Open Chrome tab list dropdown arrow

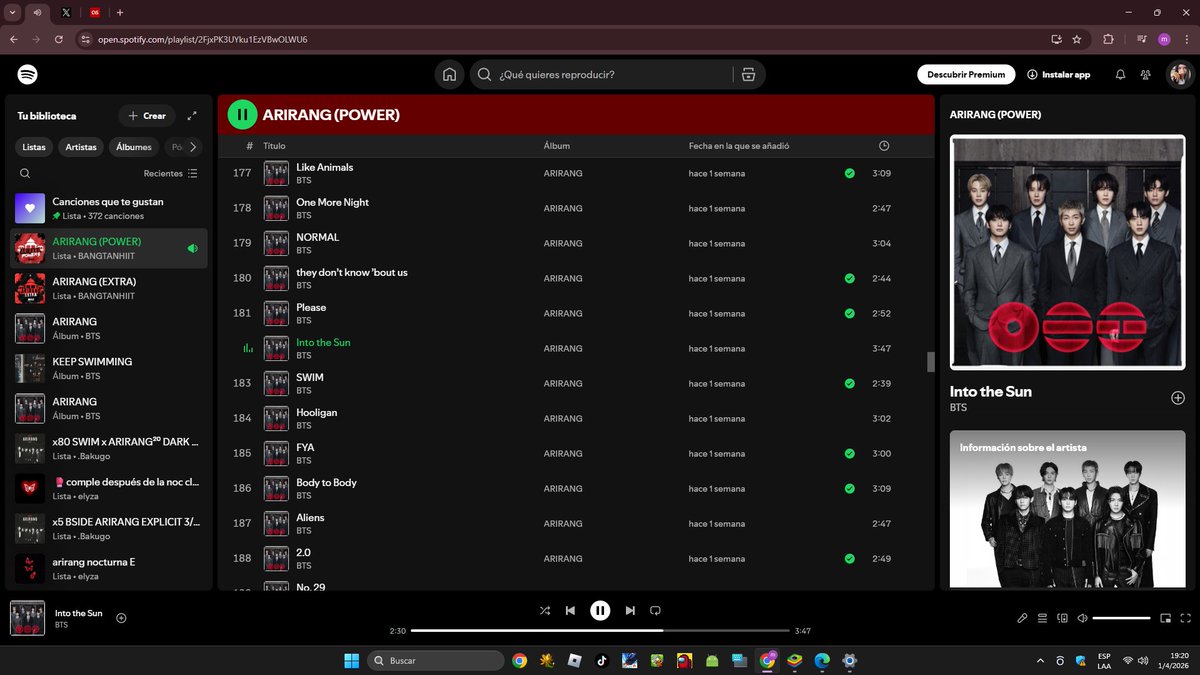[x=11, y=12]
